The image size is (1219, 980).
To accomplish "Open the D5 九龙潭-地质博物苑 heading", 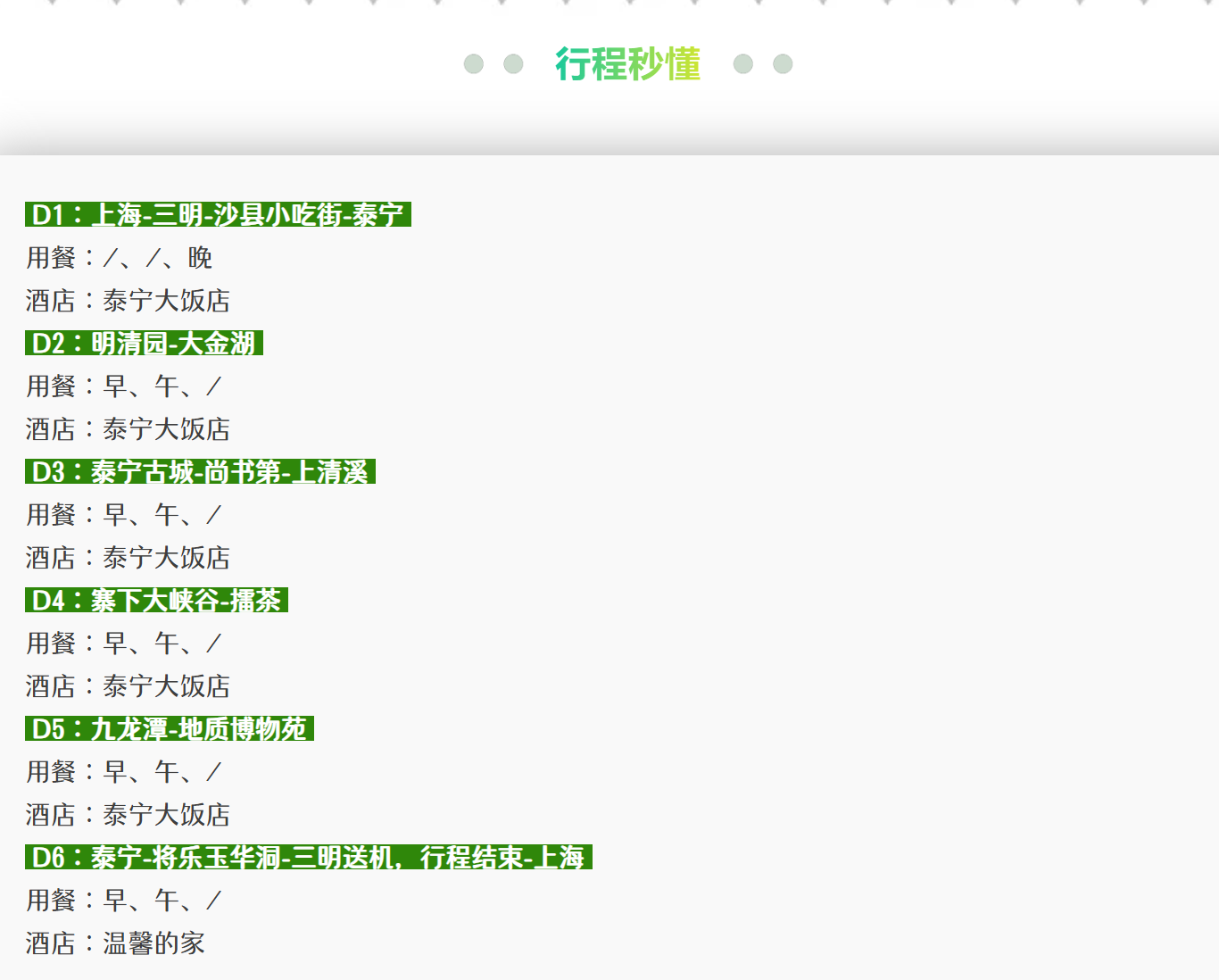I will coord(170,729).
